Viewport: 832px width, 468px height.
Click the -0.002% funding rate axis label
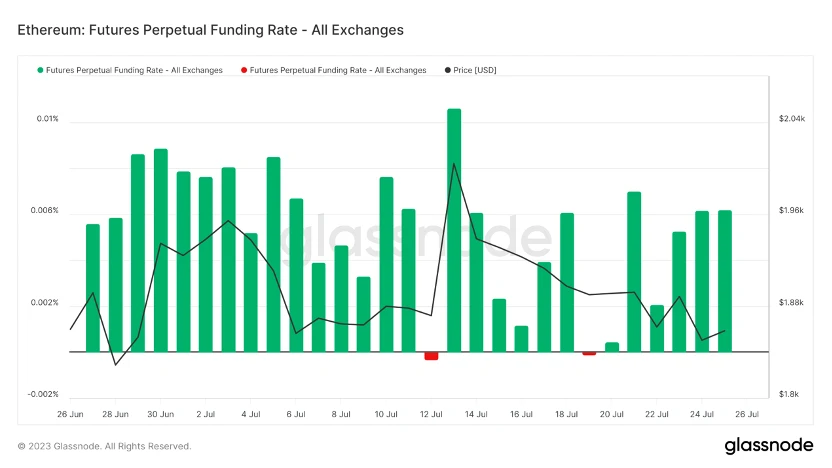pos(44,394)
